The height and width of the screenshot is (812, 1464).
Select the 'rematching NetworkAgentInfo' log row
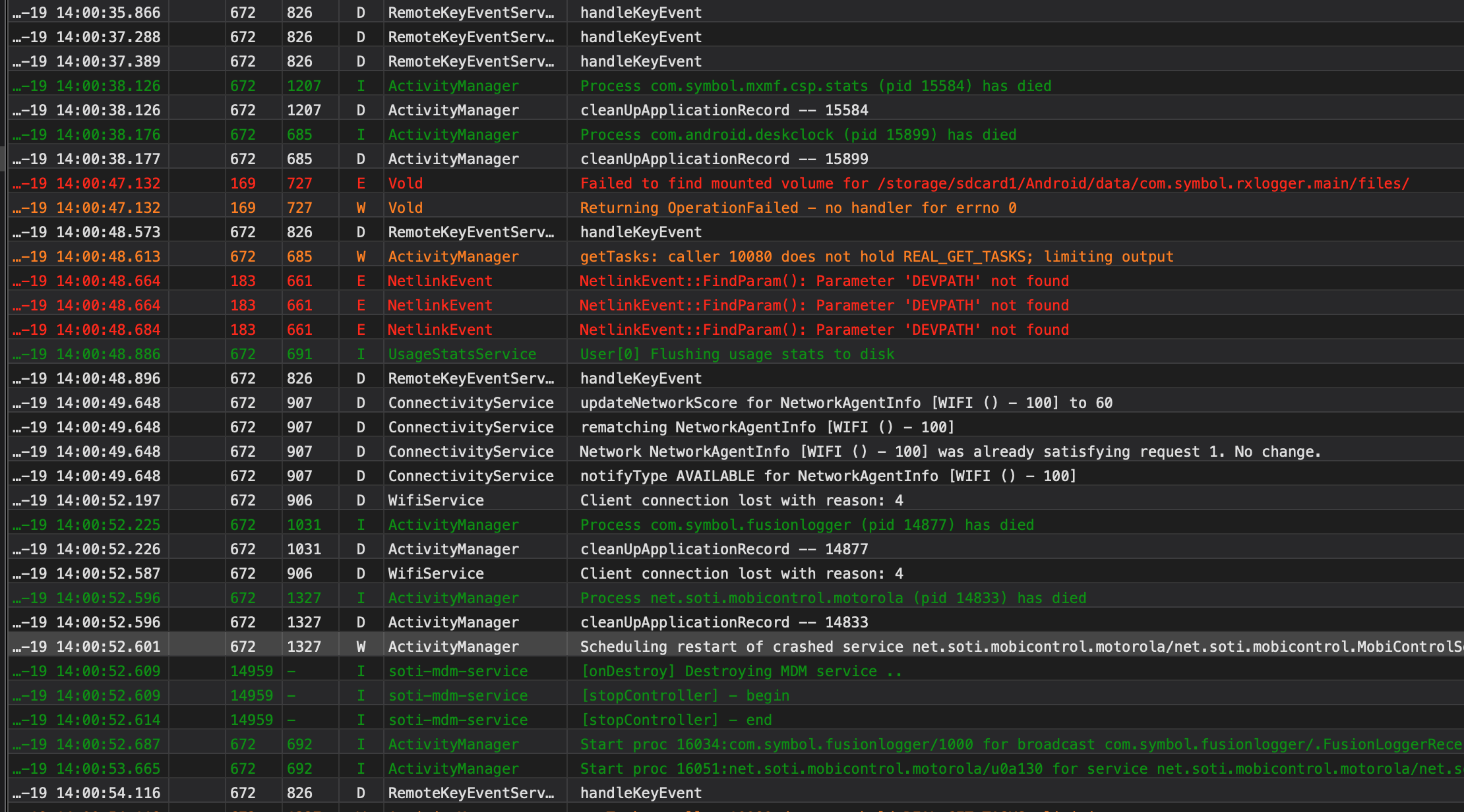click(x=767, y=427)
